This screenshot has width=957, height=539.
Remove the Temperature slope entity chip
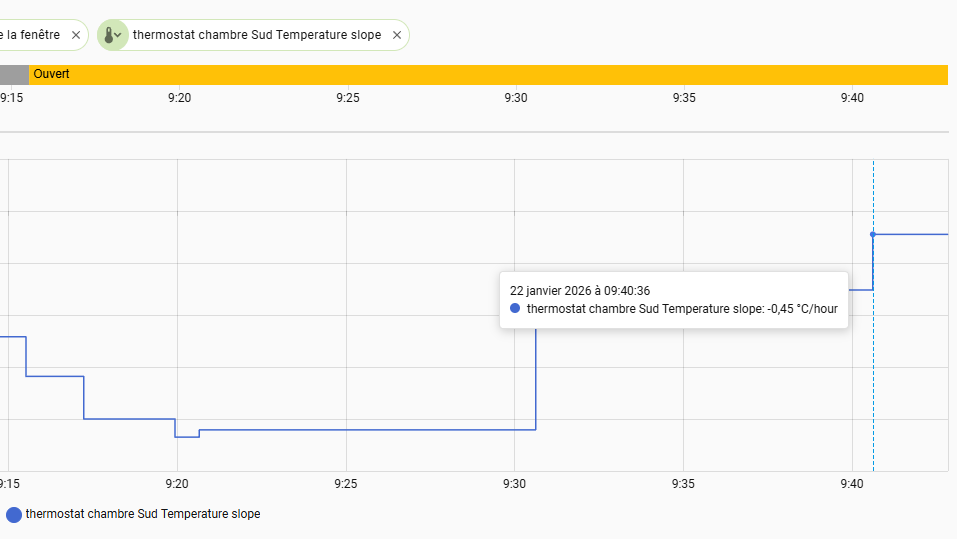pos(396,35)
